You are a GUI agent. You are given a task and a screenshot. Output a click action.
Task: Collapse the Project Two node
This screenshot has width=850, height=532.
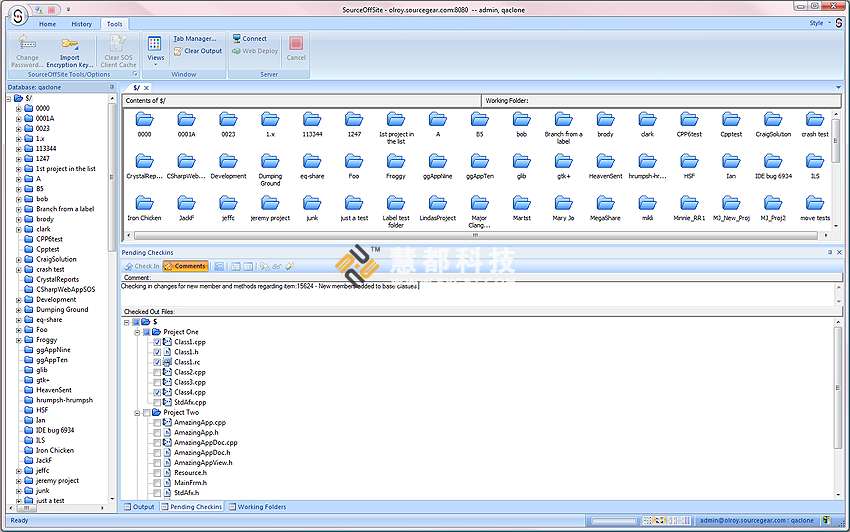137,413
